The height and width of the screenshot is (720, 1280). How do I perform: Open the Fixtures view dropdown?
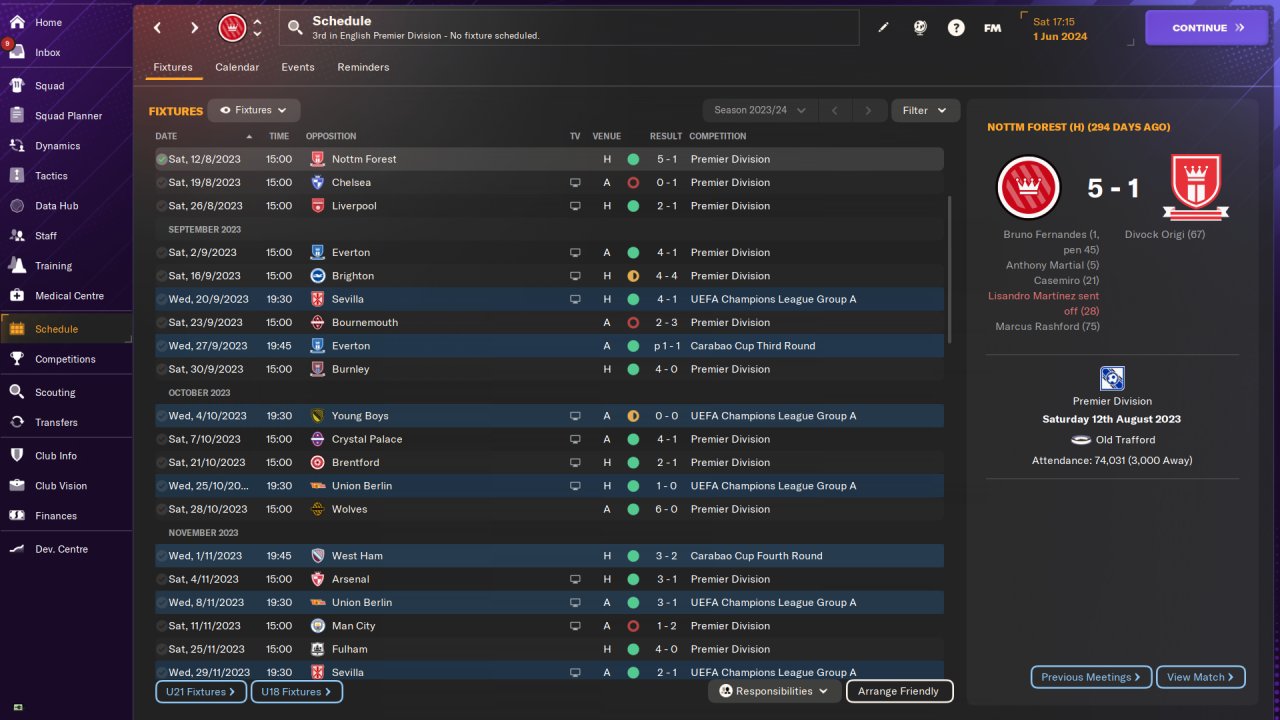(254, 111)
